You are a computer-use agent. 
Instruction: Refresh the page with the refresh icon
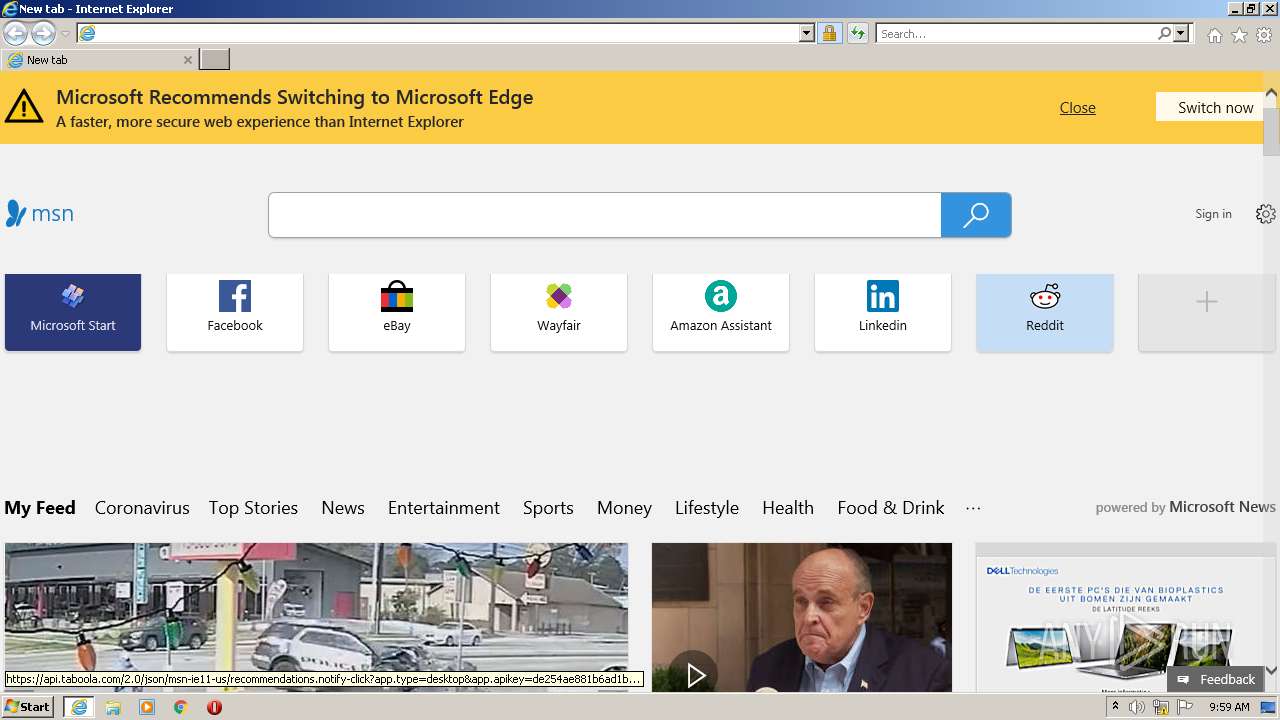click(857, 34)
